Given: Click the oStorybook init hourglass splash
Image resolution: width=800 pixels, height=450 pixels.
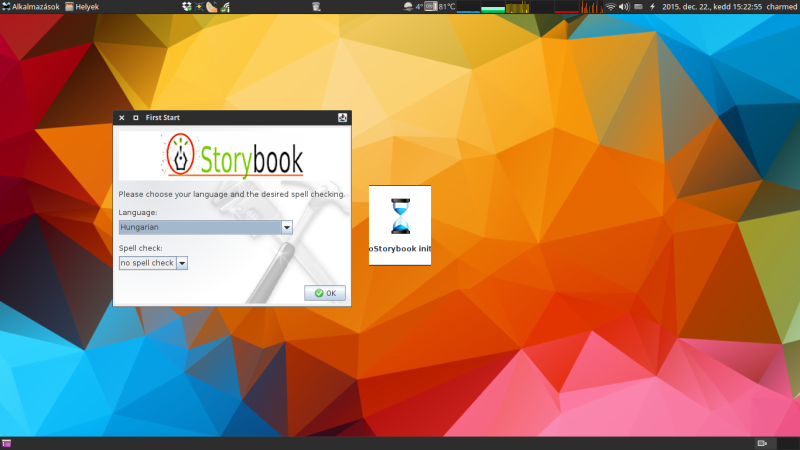Looking at the screenshot, I should pyautogui.click(x=400, y=225).
